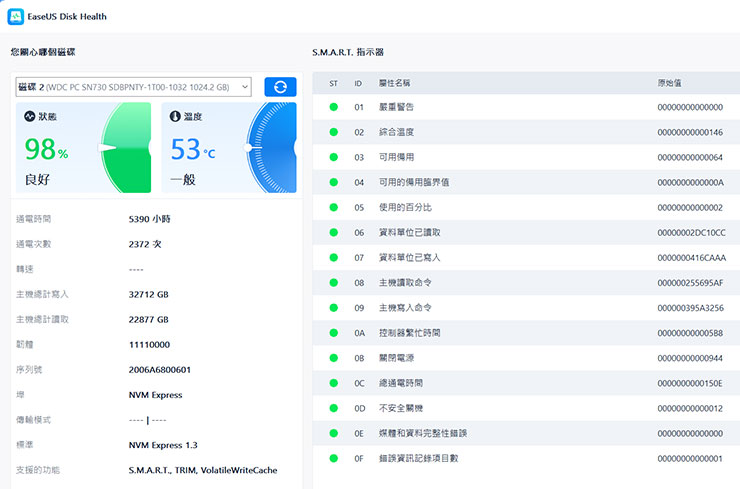Click the green status dot for ID 04
Viewport: 740px width, 489px height.
coord(334,182)
